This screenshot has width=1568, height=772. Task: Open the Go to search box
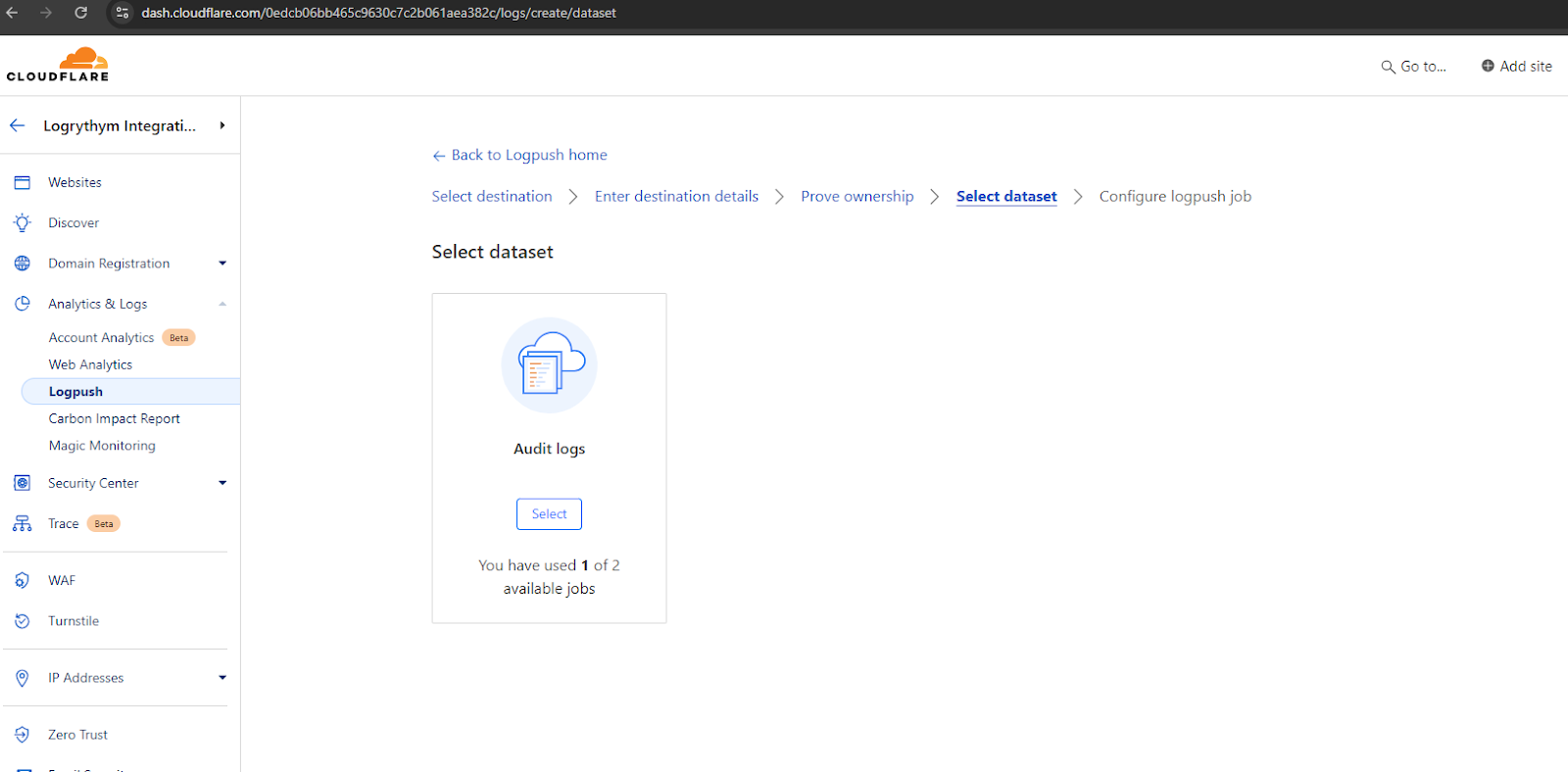pyautogui.click(x=1414, y=67)
